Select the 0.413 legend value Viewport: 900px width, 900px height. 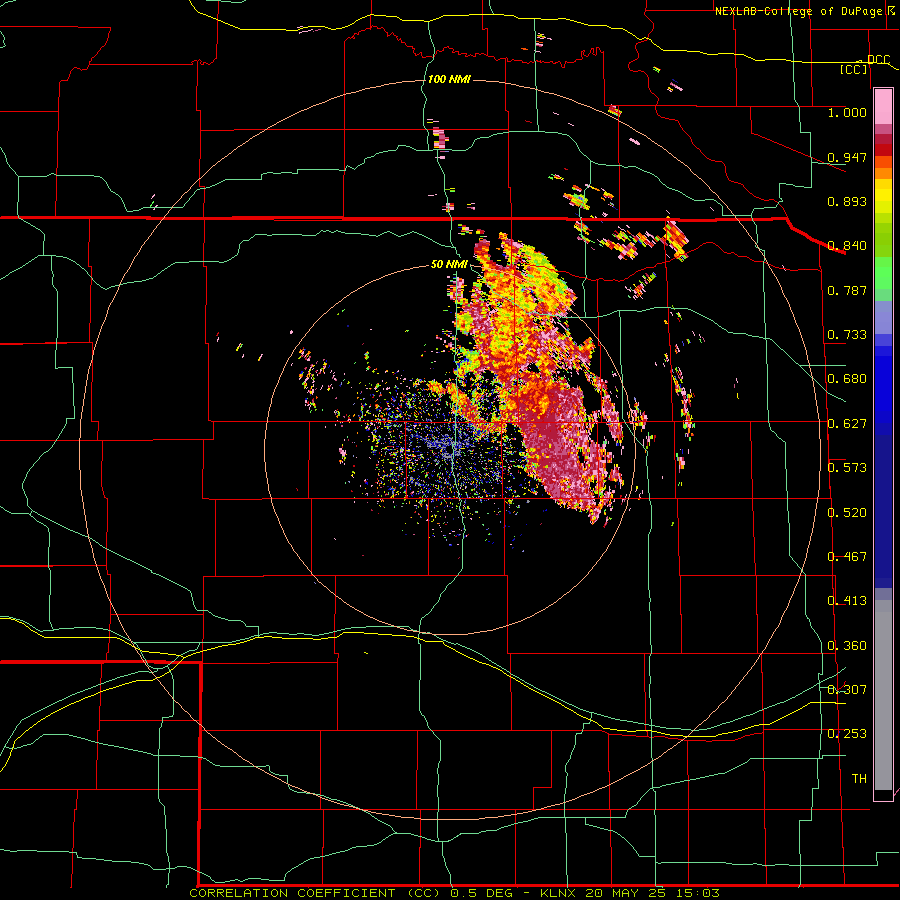(x=847, y=601)
